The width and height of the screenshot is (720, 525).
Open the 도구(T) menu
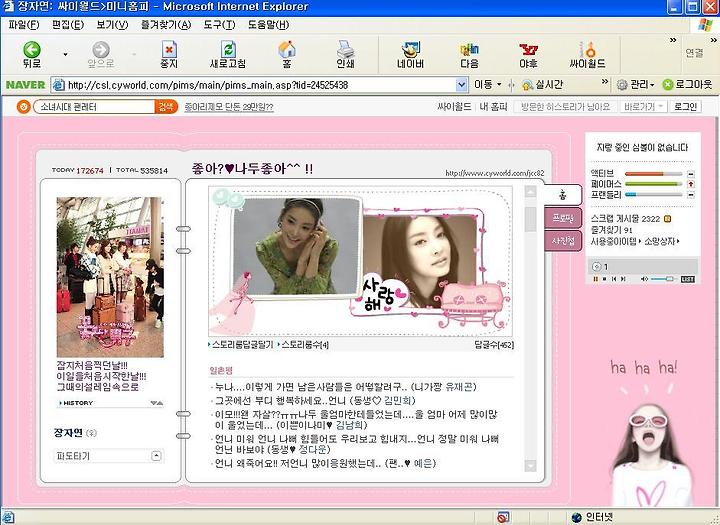tap(219, 25)
